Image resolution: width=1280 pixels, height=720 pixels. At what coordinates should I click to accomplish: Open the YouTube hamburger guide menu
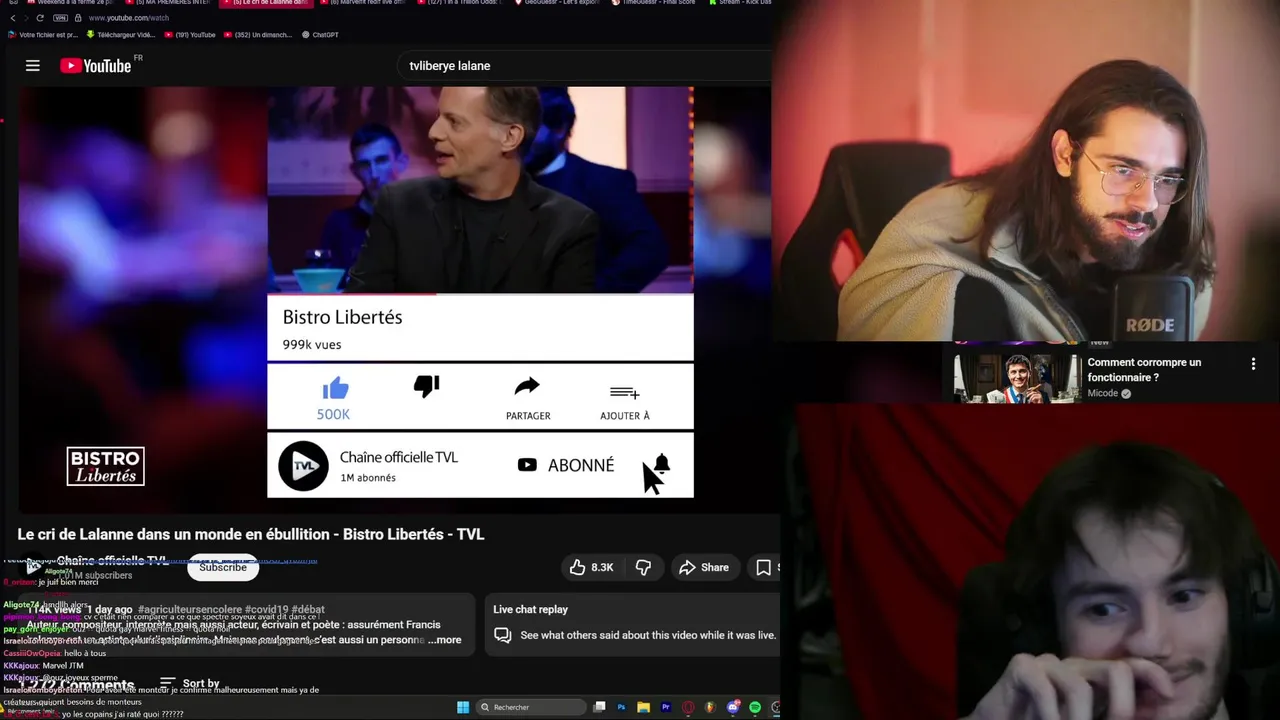tap(33, 66)
